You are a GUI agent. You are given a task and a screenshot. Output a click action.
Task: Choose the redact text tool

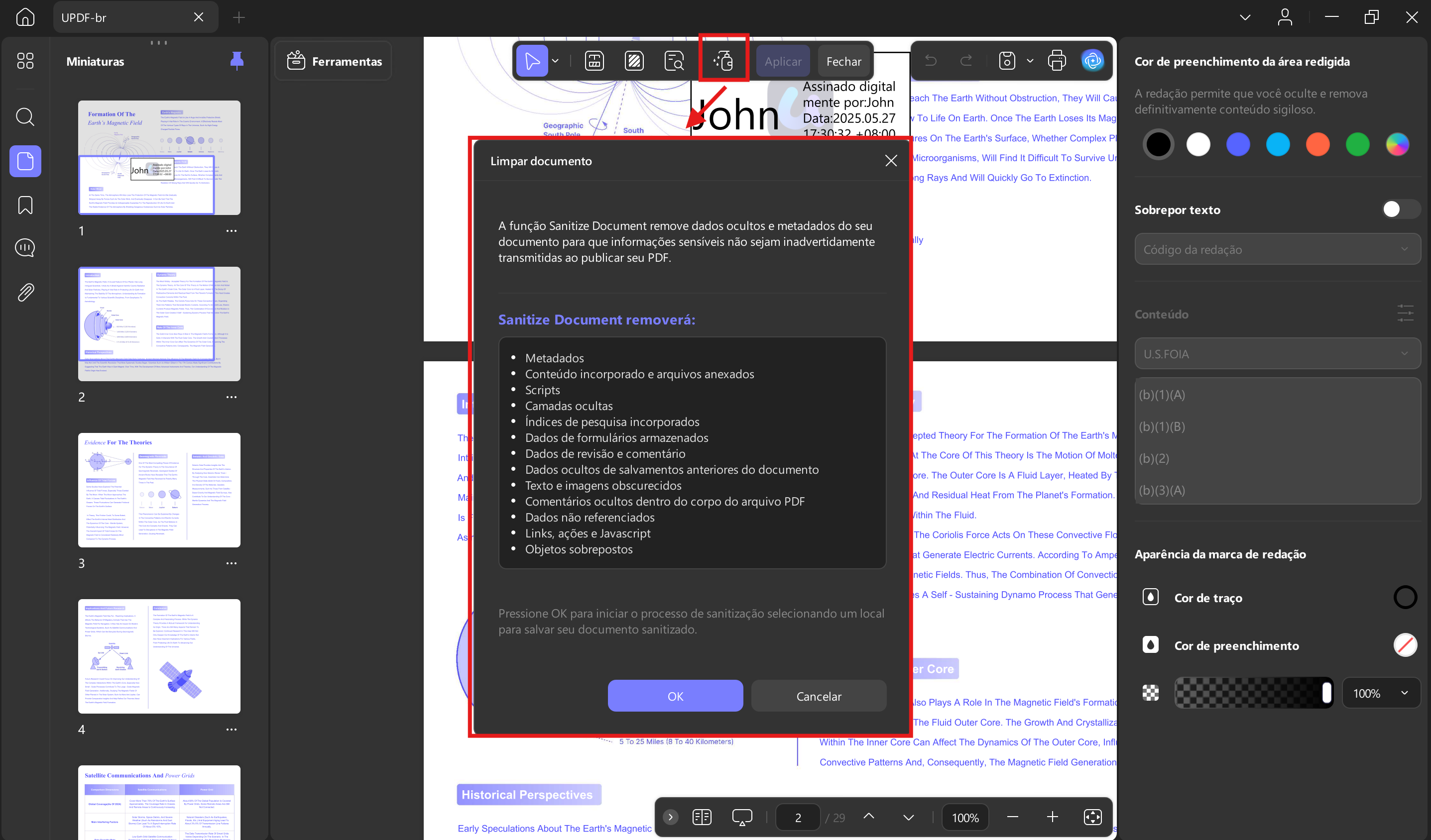tap(594, 61)
